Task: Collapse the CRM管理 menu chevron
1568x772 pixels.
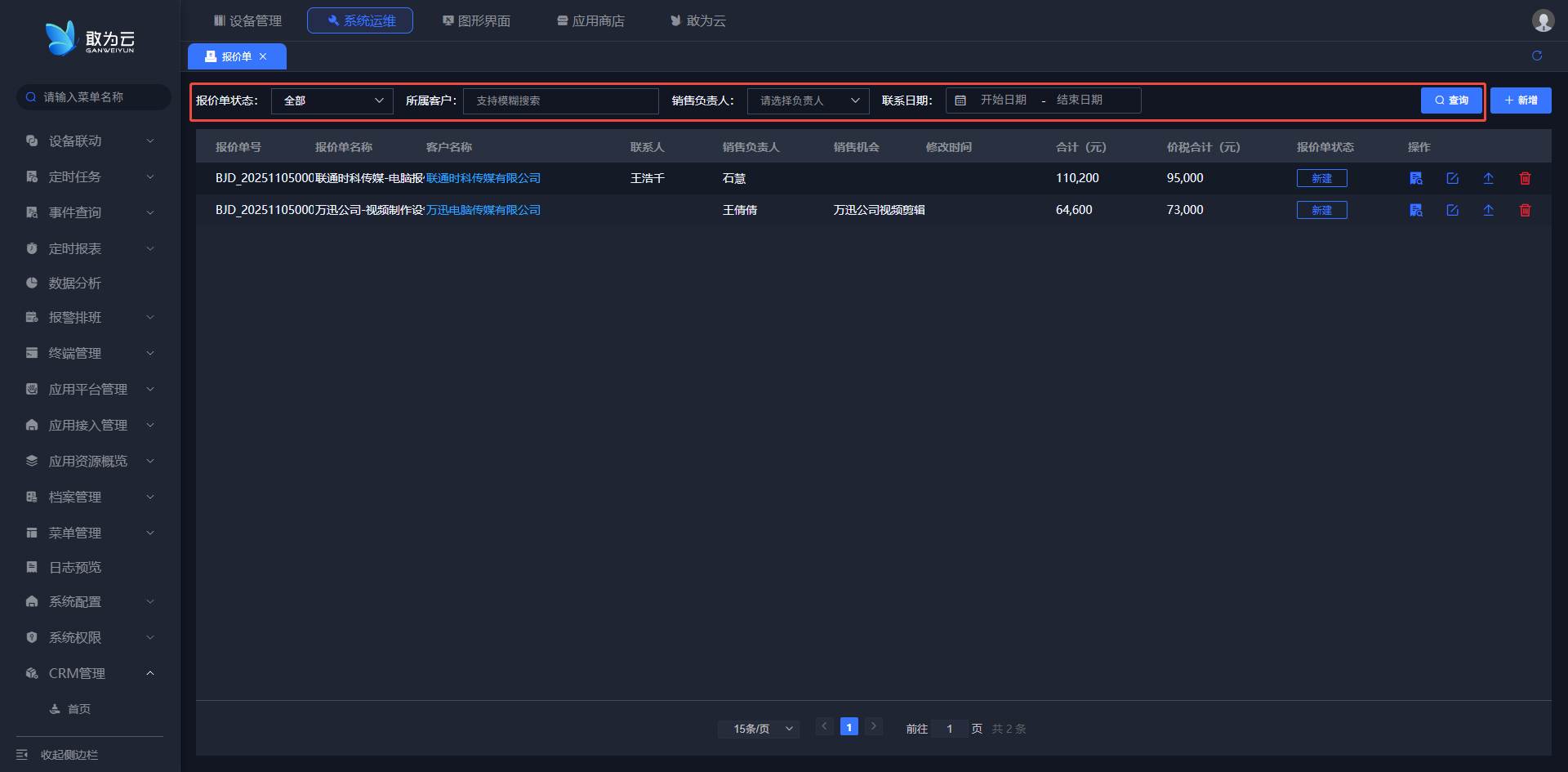Action: [150, 673]
